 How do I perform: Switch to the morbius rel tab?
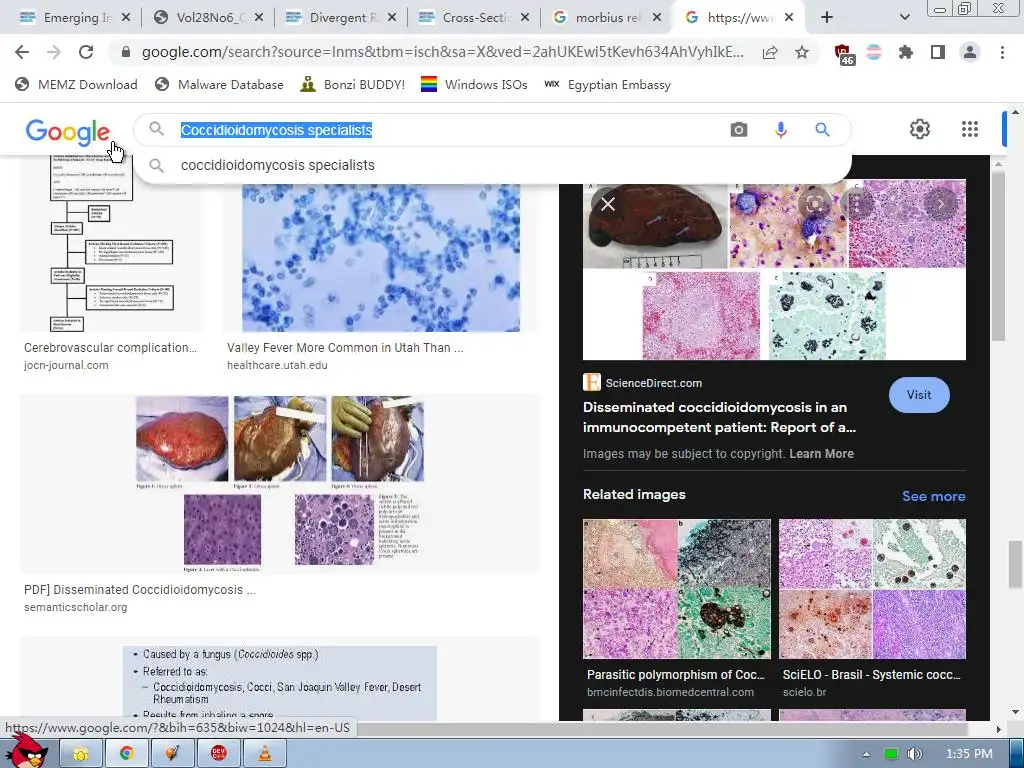[x=600, y=18]
